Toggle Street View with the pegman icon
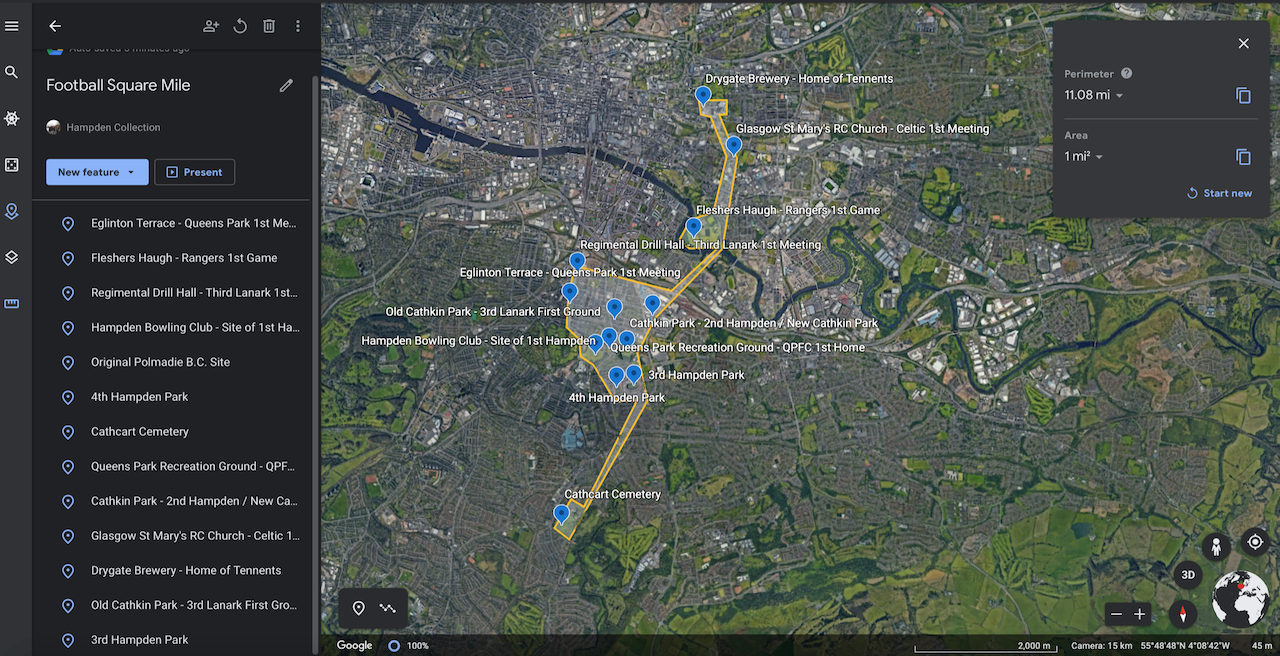Screen dimensions: 1280x656 [1216, 547]
